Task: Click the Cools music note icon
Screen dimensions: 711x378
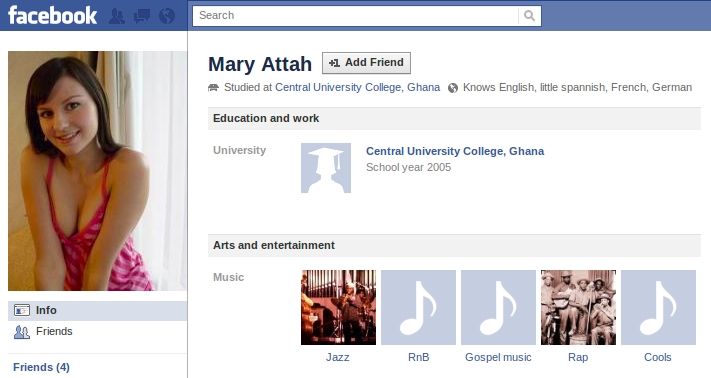Action: (x=658, y=307)
